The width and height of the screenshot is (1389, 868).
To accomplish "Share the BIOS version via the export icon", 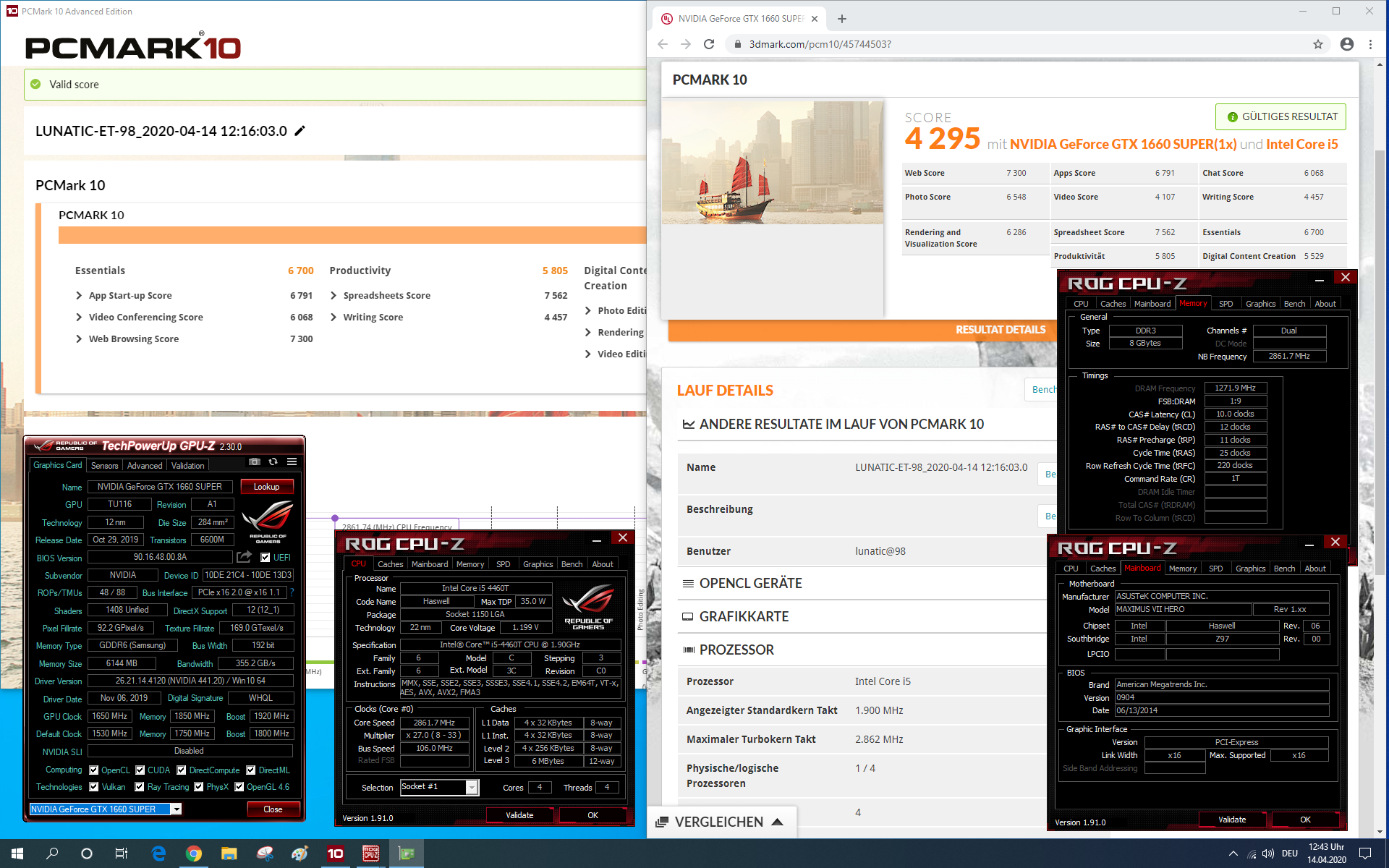I will pos(245,557).
